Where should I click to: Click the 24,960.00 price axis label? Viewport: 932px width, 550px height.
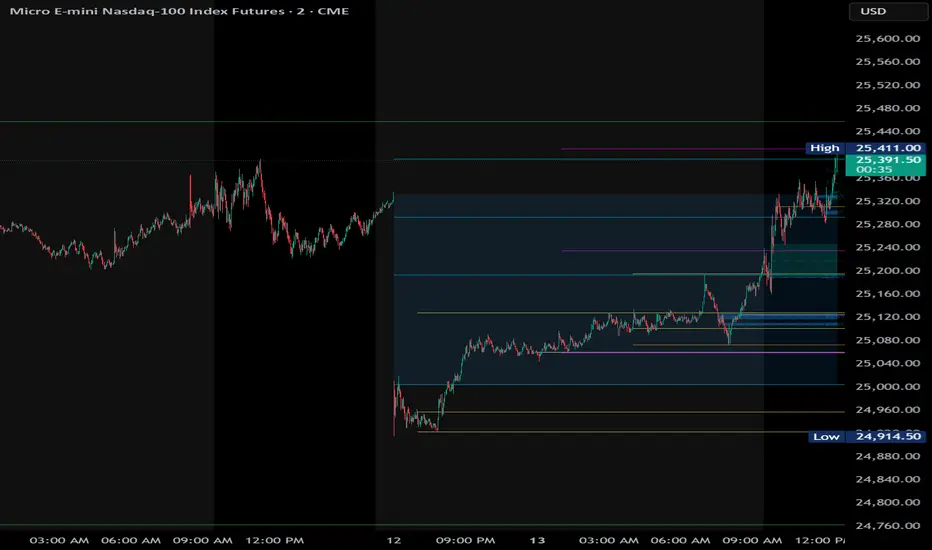pos(887,410)
